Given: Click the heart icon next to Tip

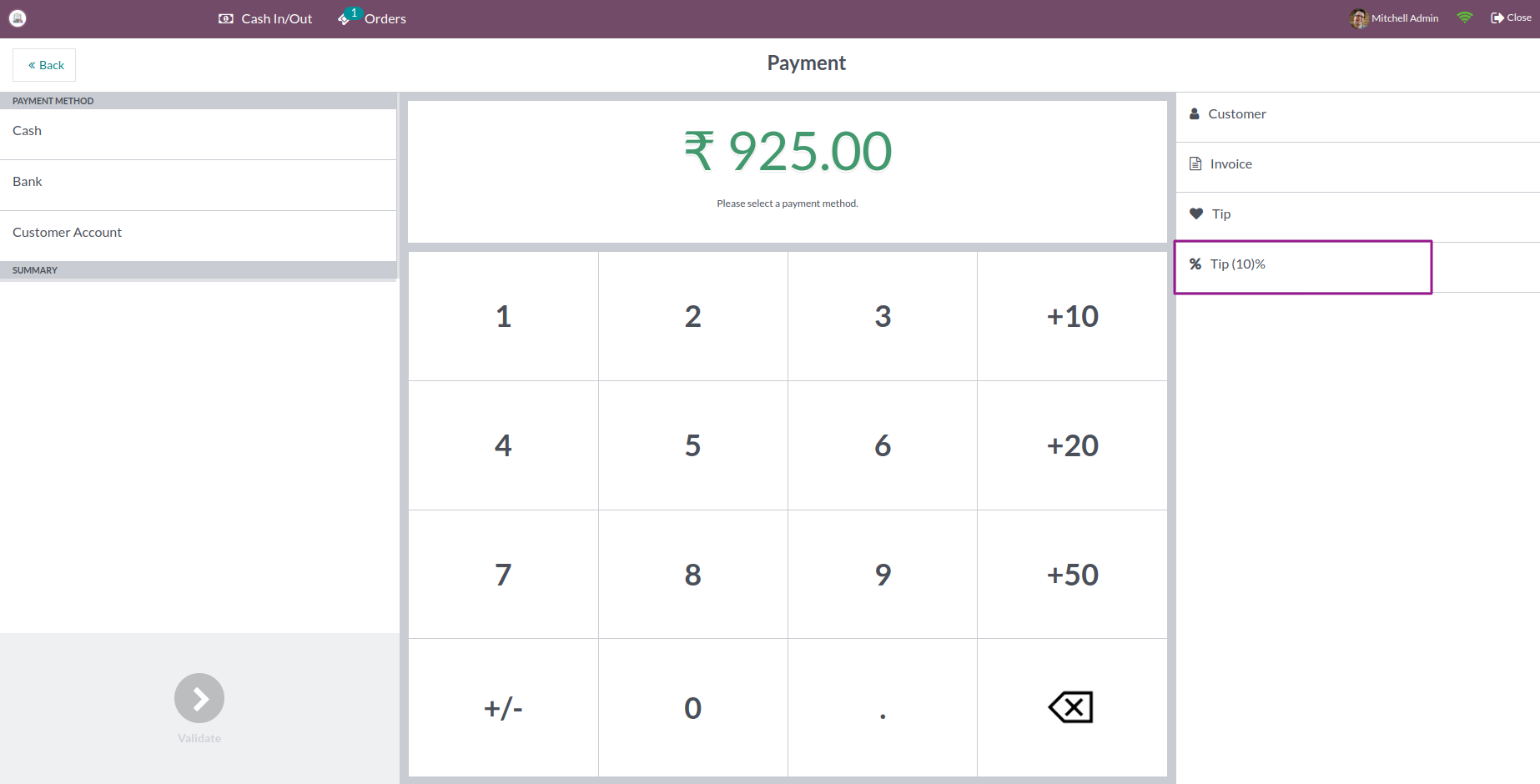Looking at the screenshot, I should coord(1196,214).
